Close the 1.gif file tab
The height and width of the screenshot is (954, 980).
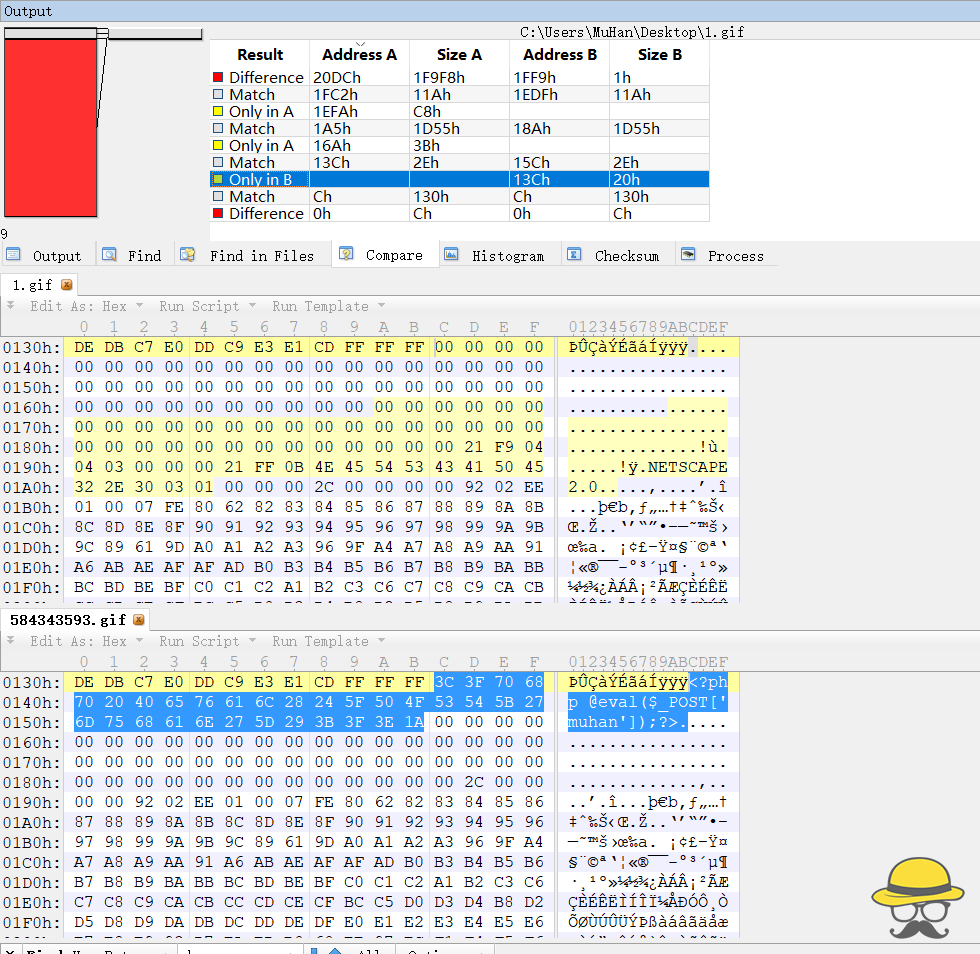pyautogui.click(x=67, y=285)
